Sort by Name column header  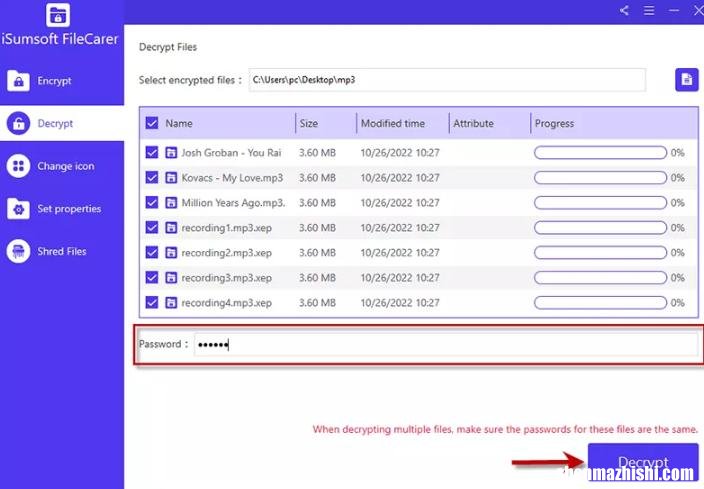(x=179, y=123)
